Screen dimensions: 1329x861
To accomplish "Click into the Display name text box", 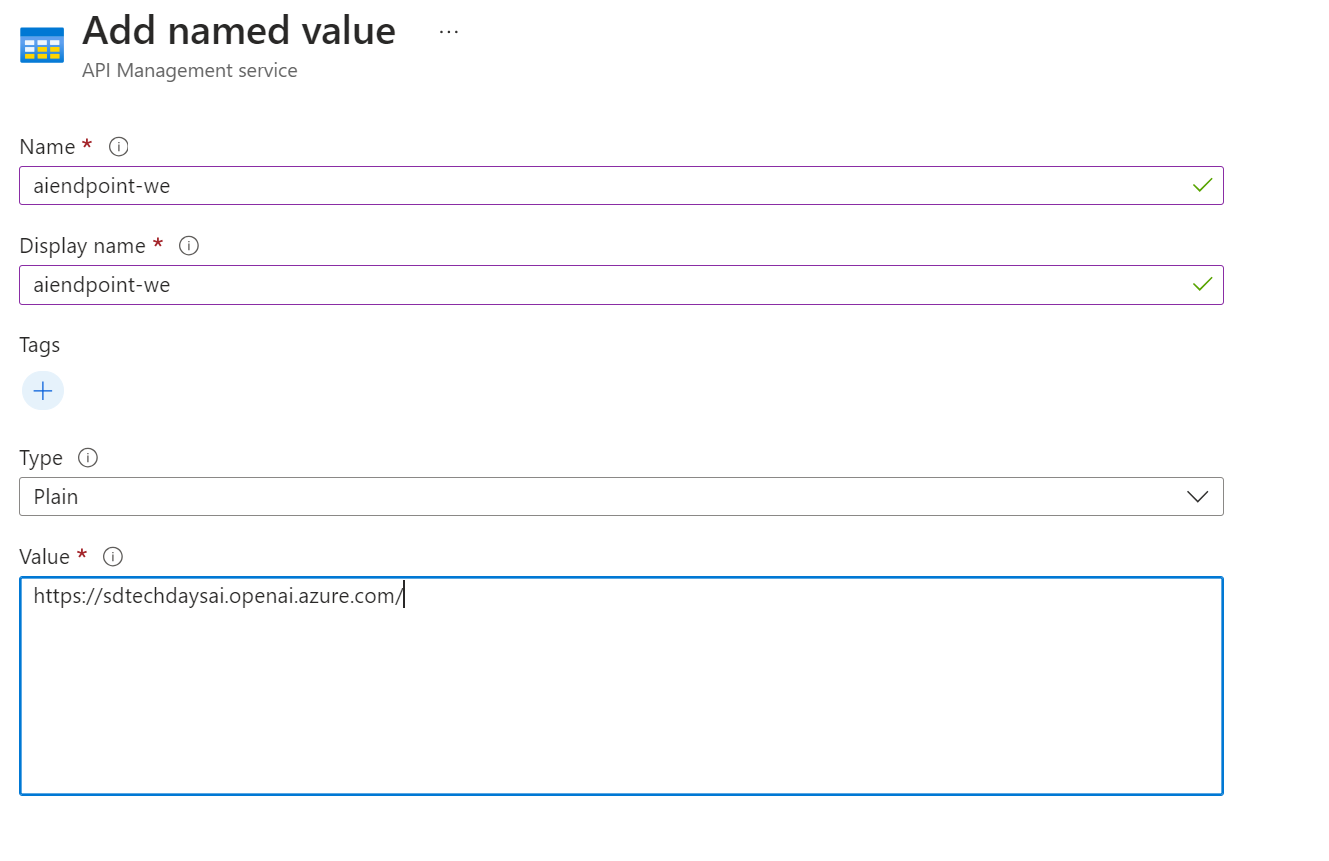I will tap(600, 285).
